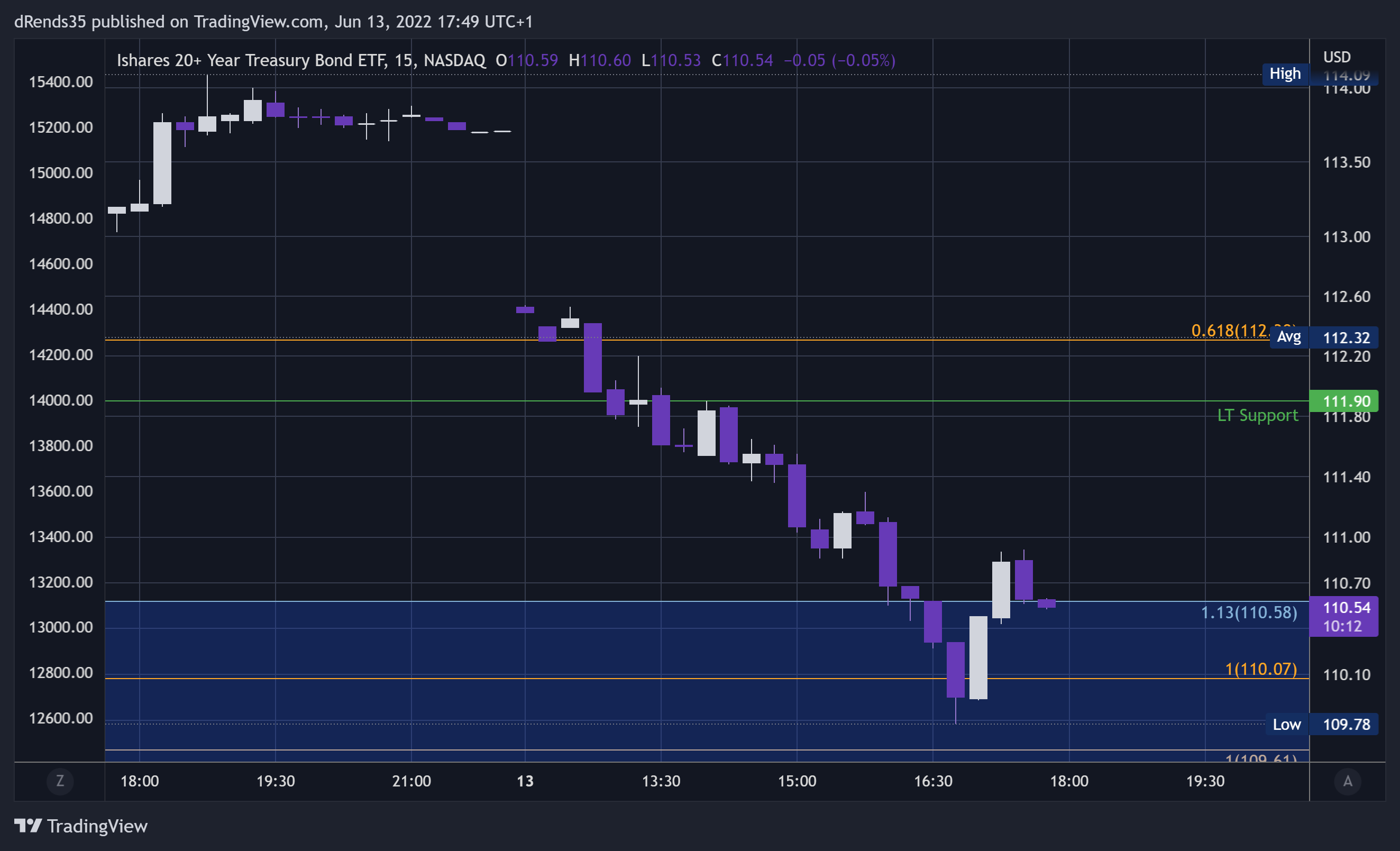This screenshot has height=851, width=1400.
Task: Click the Ishares 20+ Year Treasury title
Action: tap(301, 60)
